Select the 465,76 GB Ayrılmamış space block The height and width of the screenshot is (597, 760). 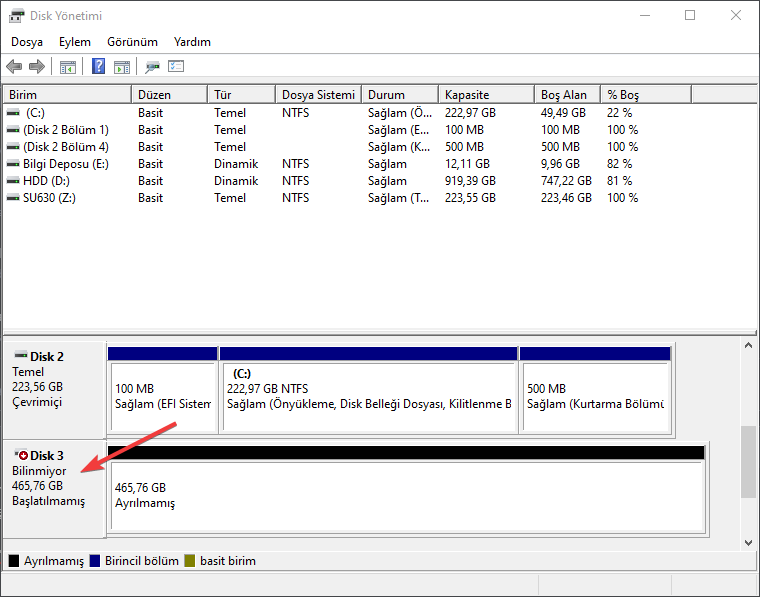pyautogui.click(x=407, y=489)
